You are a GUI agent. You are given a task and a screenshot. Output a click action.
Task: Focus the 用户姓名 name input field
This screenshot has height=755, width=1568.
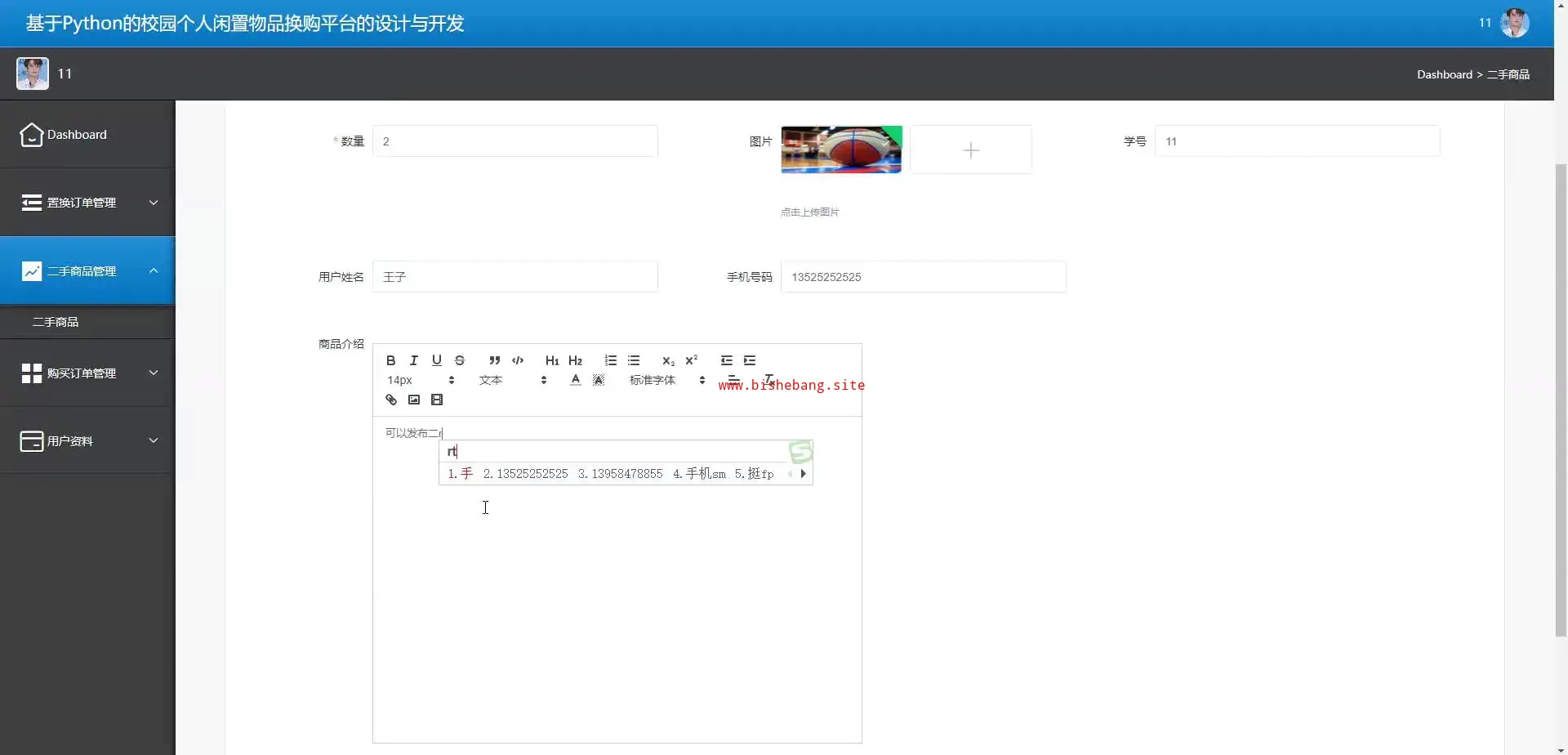pos(515,277)
